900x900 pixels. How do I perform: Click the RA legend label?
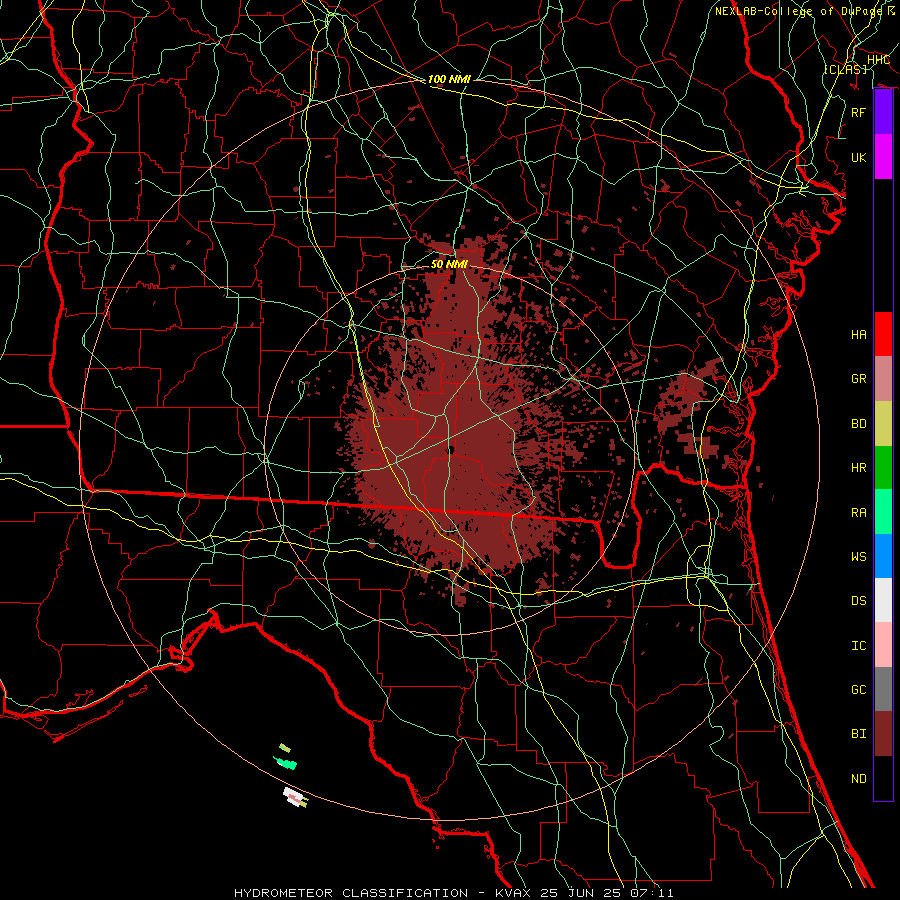(858, 513)
